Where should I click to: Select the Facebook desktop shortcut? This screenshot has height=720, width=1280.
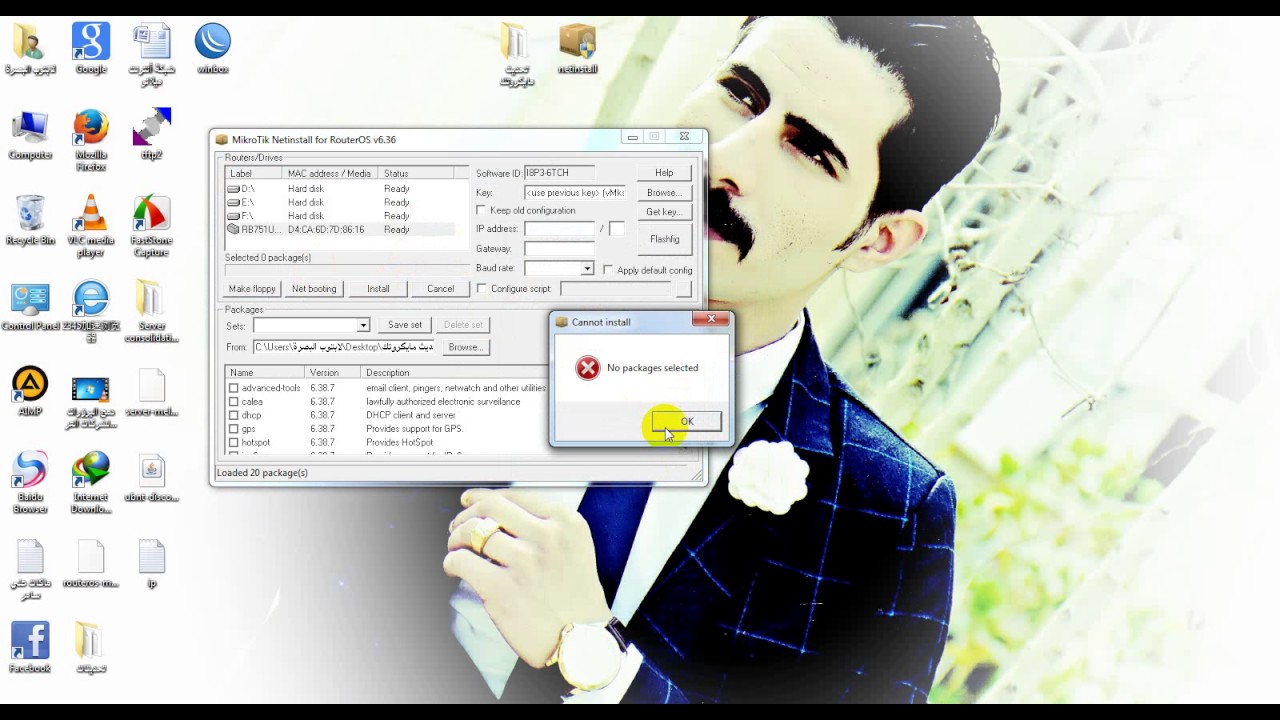click(30, 648)
